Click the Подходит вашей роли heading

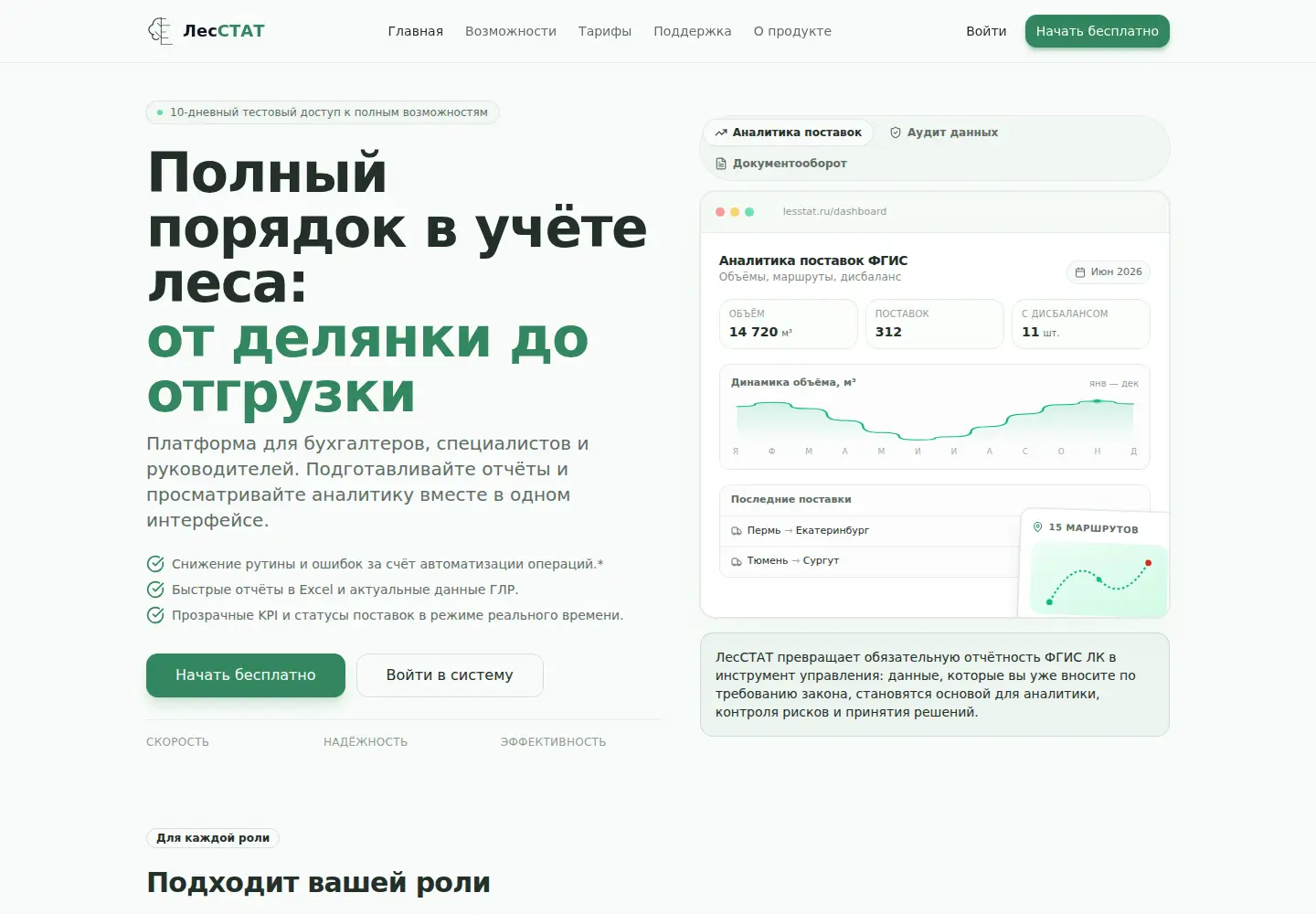(x=319, y=883)
